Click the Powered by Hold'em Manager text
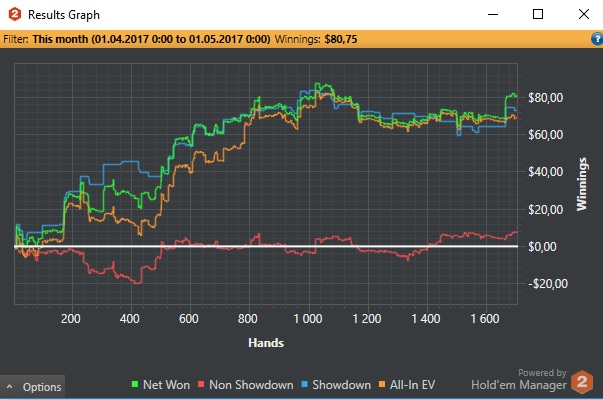The height and width of the screenshot is (400, 603). click(x=519, y=379)
